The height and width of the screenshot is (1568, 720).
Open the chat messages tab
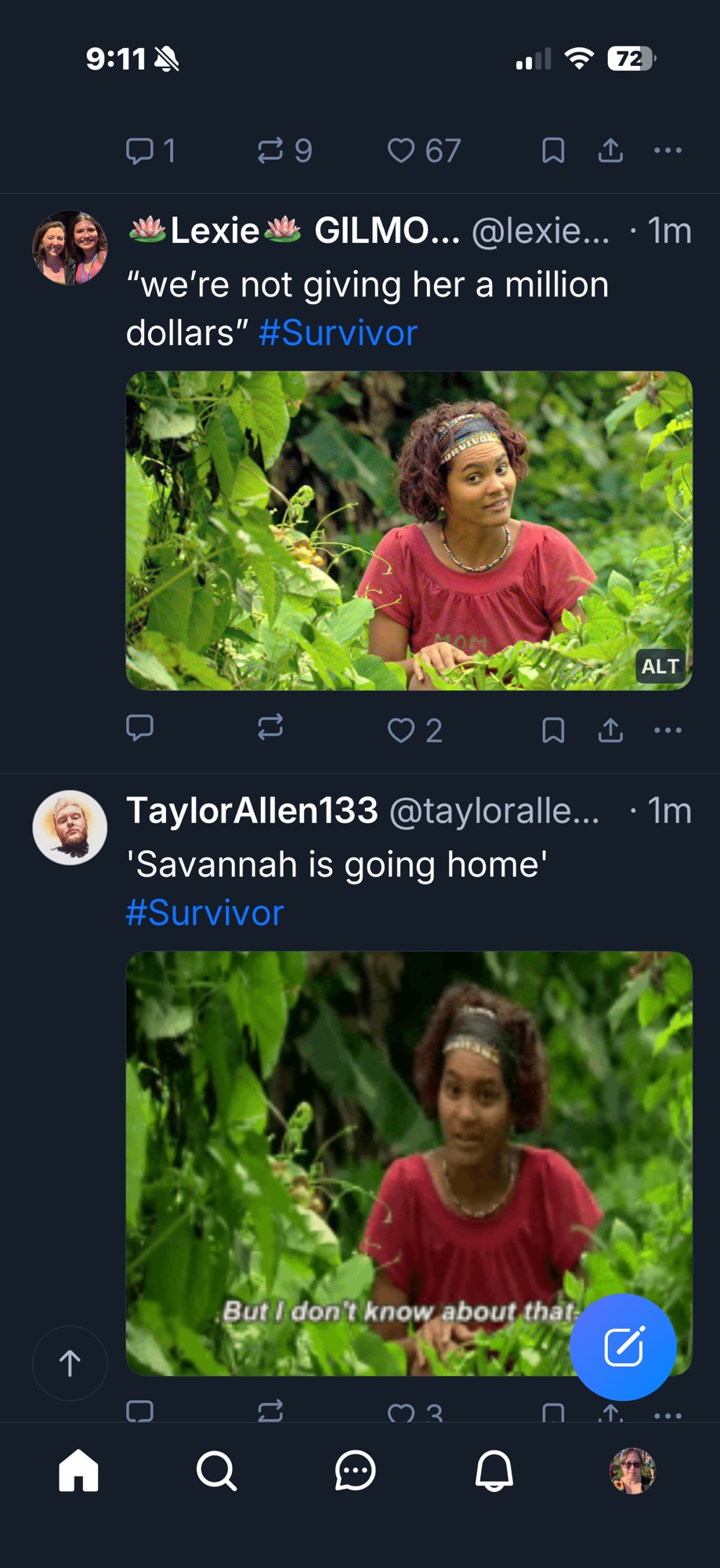point(355,1470)
